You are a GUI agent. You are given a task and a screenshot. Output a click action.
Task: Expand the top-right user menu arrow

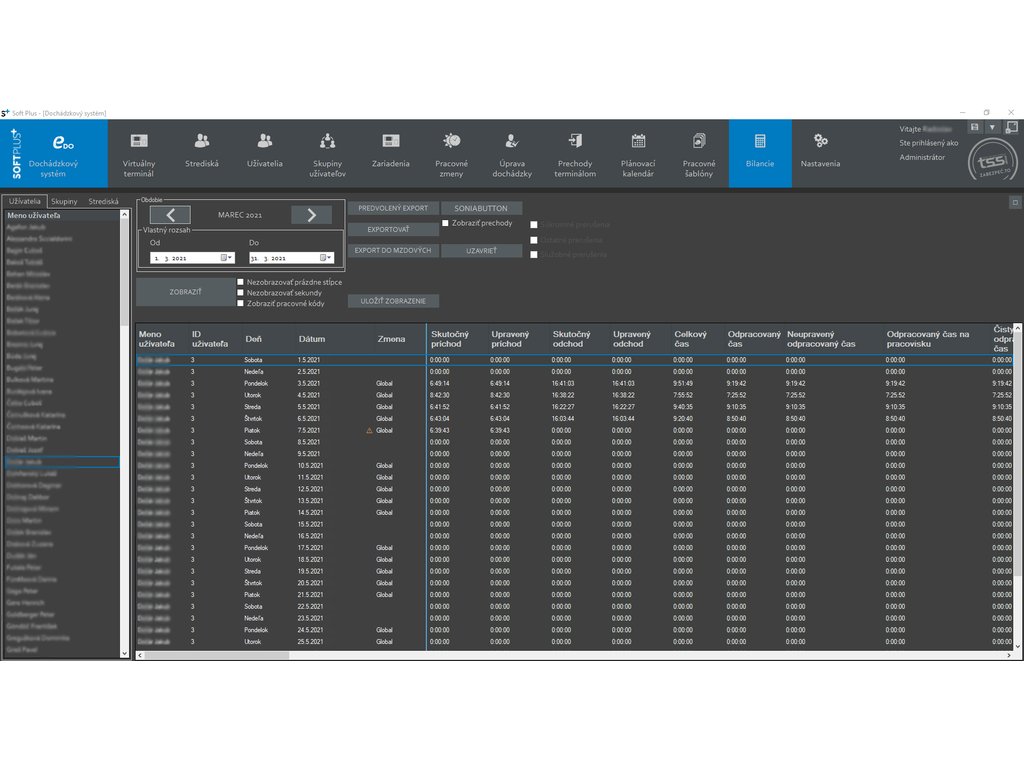(x=992, y=128)
